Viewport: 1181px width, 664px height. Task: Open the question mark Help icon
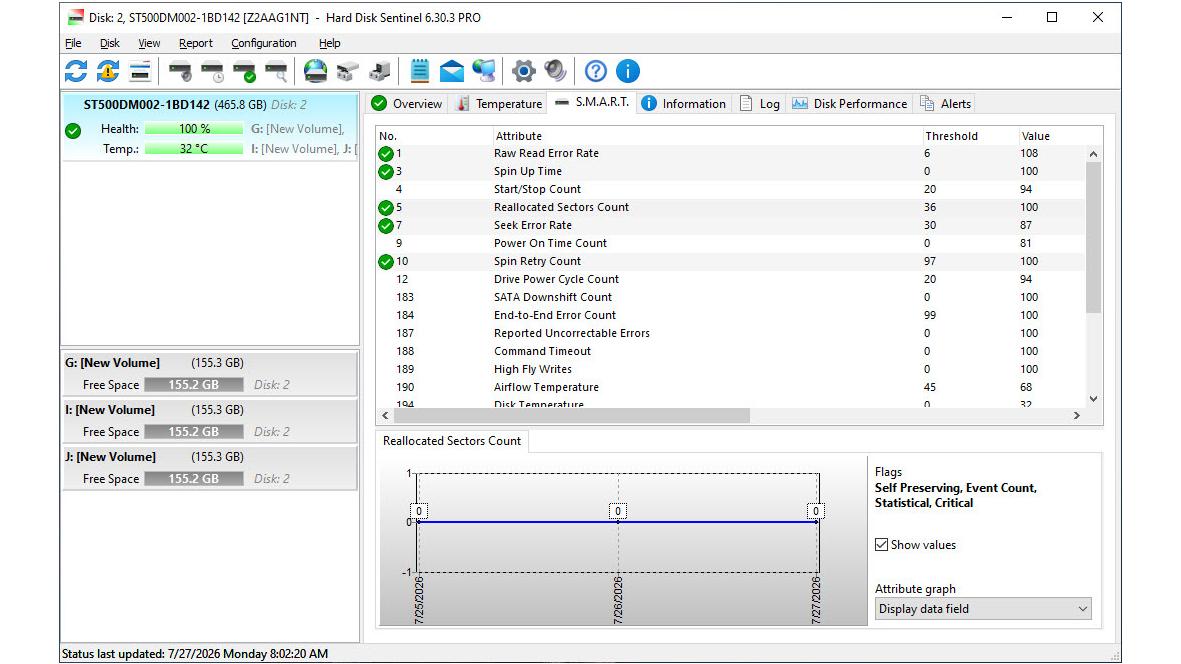596,72
